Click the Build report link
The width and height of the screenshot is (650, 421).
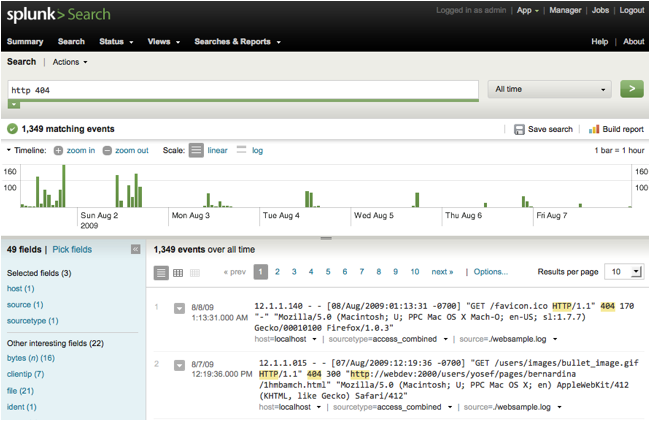click(623, 129)
